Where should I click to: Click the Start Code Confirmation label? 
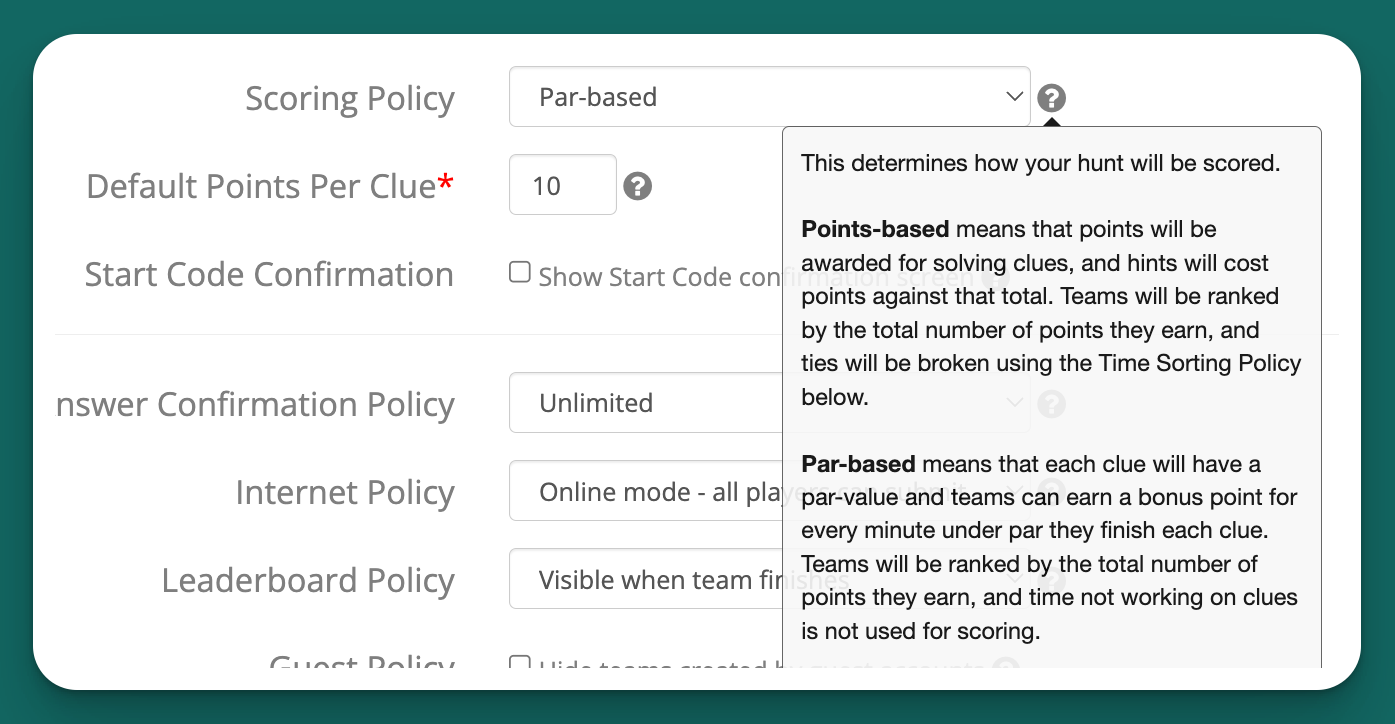point(269,274)
